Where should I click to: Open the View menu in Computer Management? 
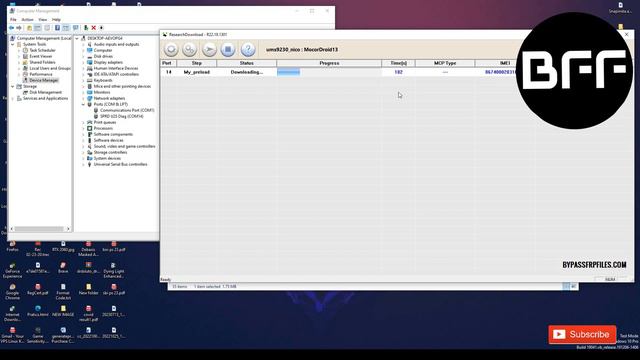[42, 20]
